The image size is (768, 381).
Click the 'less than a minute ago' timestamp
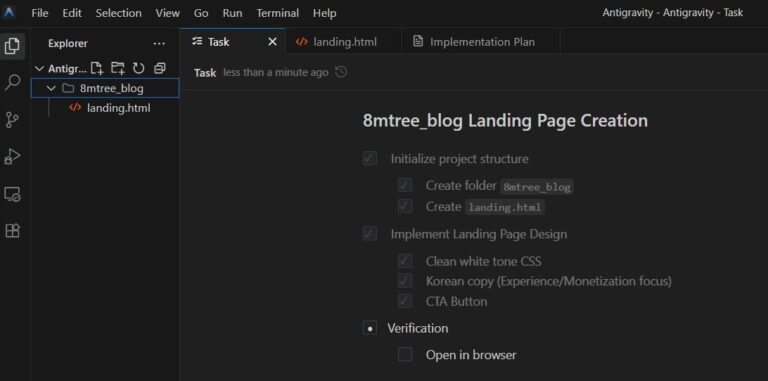tap(275, 72)
